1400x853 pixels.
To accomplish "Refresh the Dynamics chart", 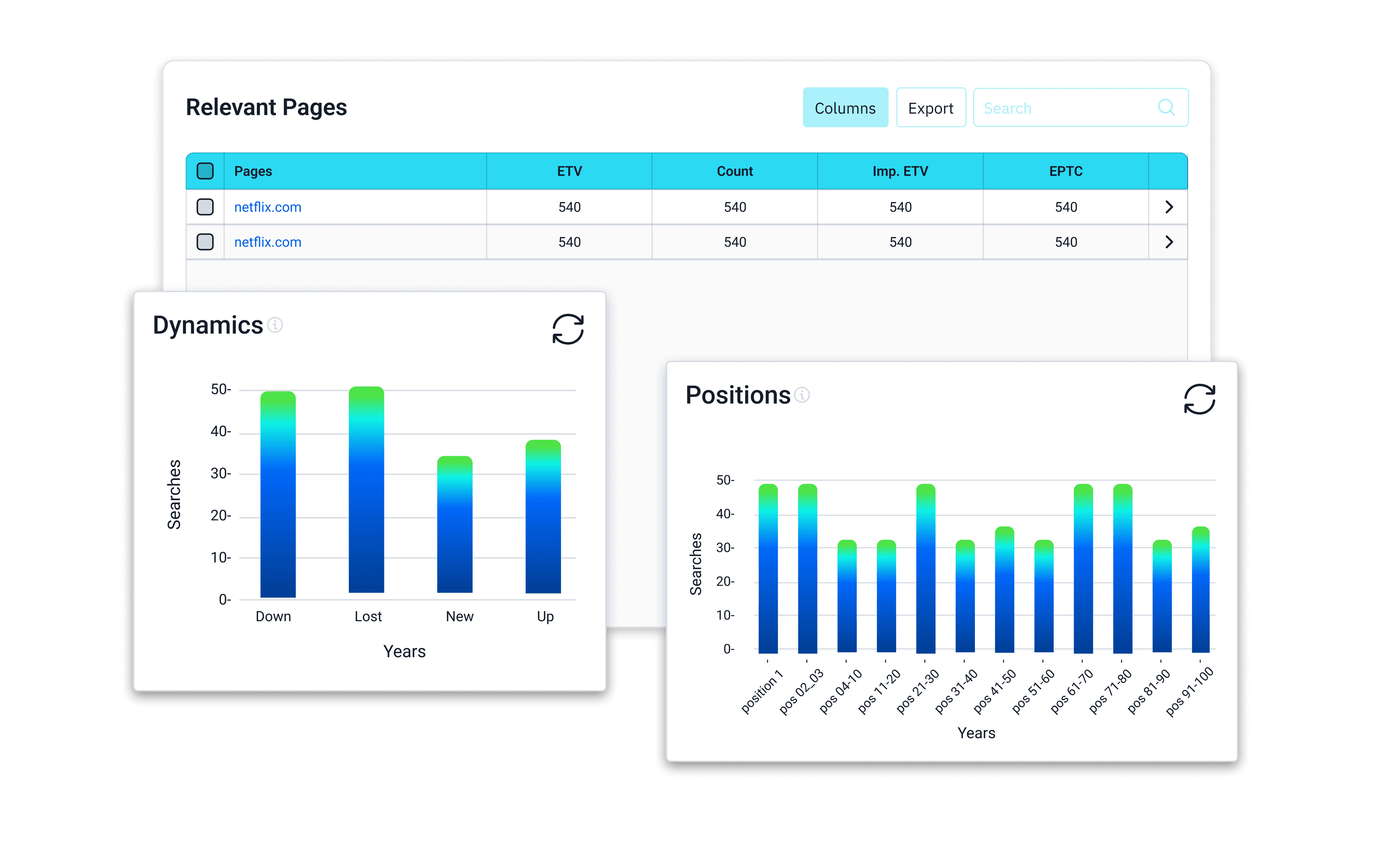I will click(x=568, y=329).
